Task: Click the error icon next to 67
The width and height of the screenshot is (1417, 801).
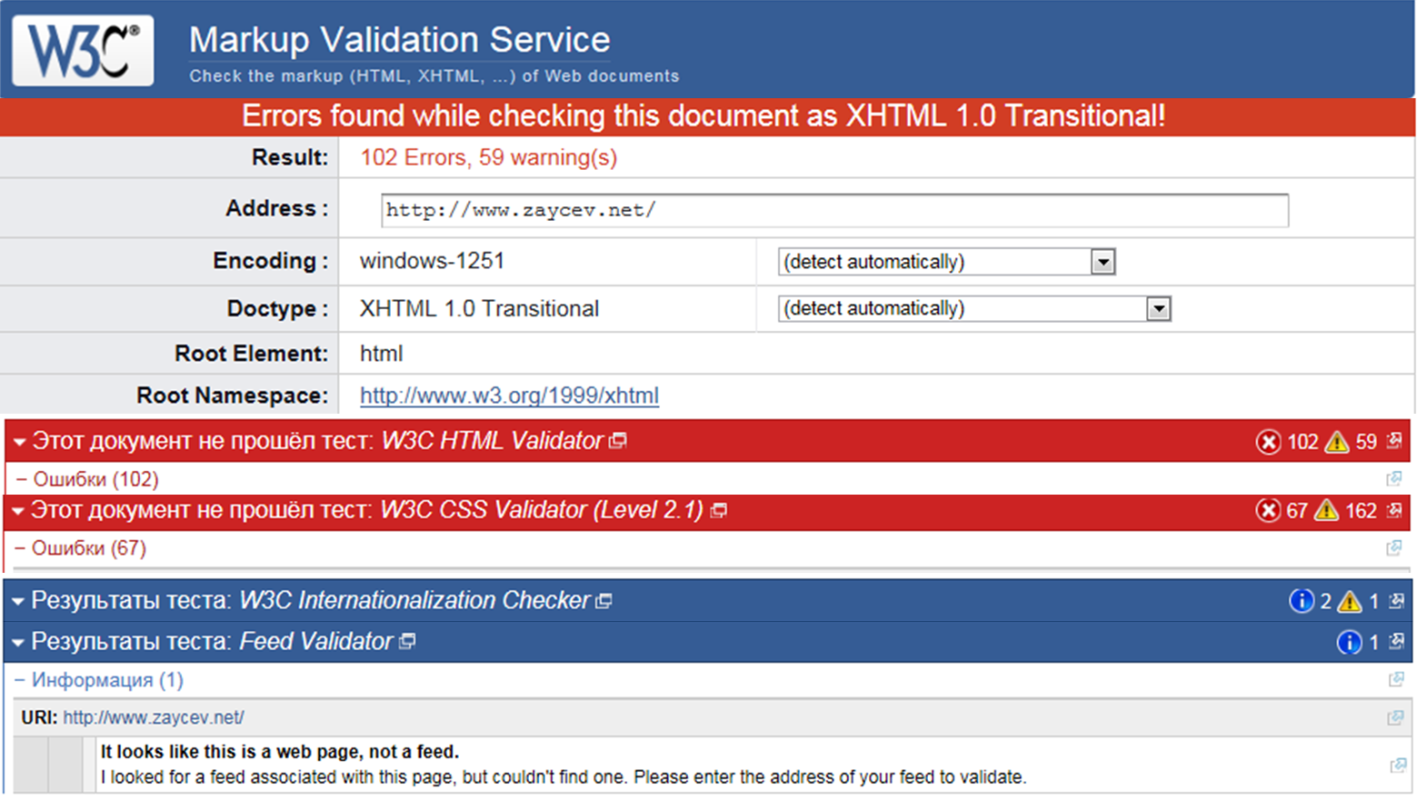Action: pos(1268,511)
